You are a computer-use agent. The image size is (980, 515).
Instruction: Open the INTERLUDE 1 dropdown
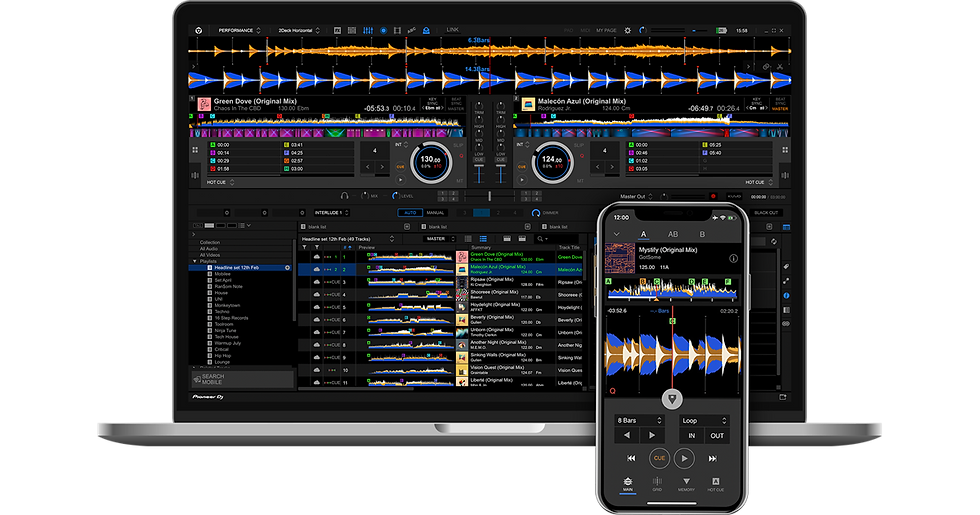point(331,212)
